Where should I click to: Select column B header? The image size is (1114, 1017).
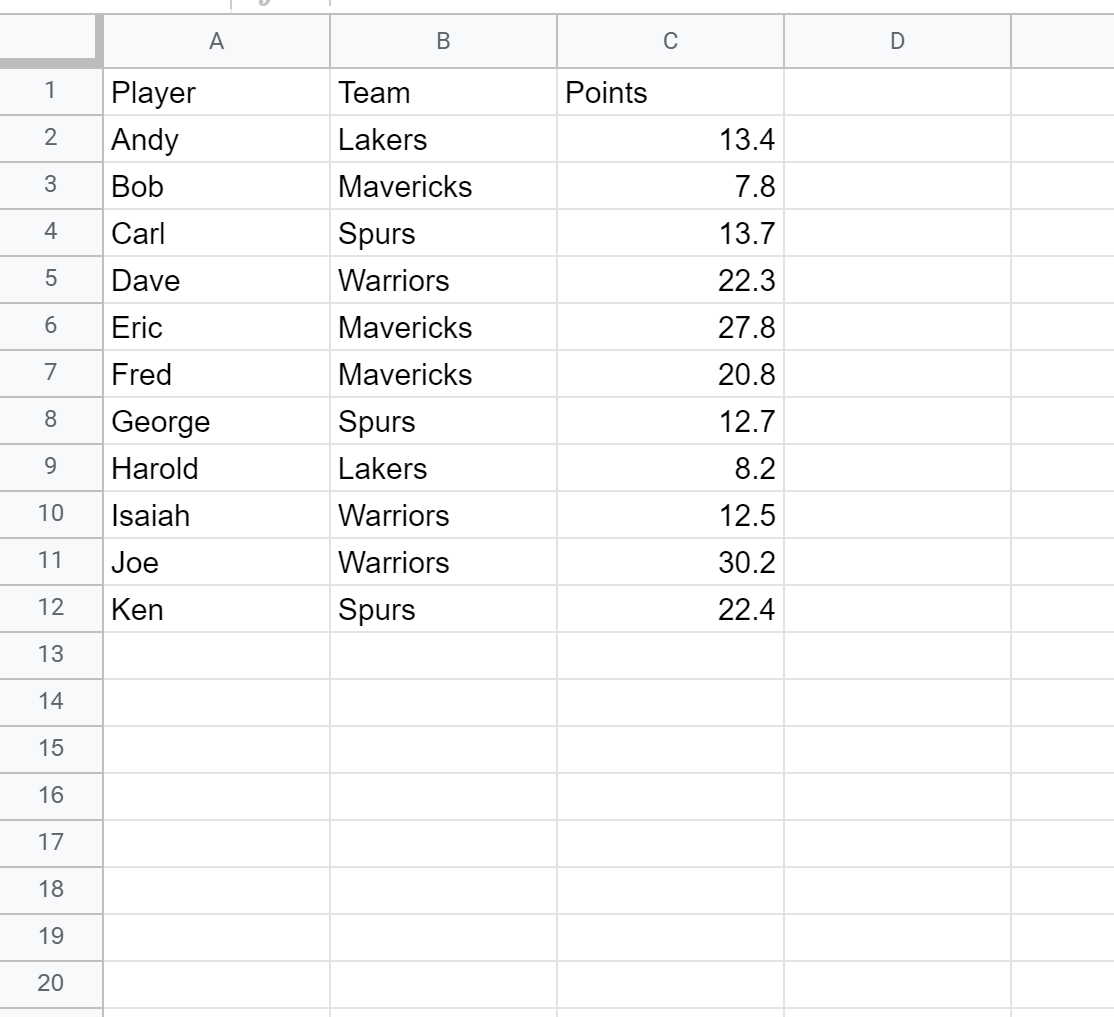click(x=443, y=41)
